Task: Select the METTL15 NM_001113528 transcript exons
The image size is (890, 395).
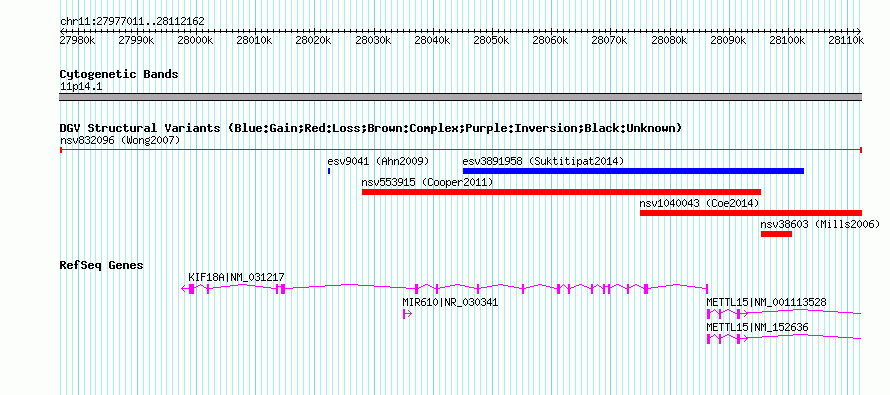Action: click(x=784, y=314)
